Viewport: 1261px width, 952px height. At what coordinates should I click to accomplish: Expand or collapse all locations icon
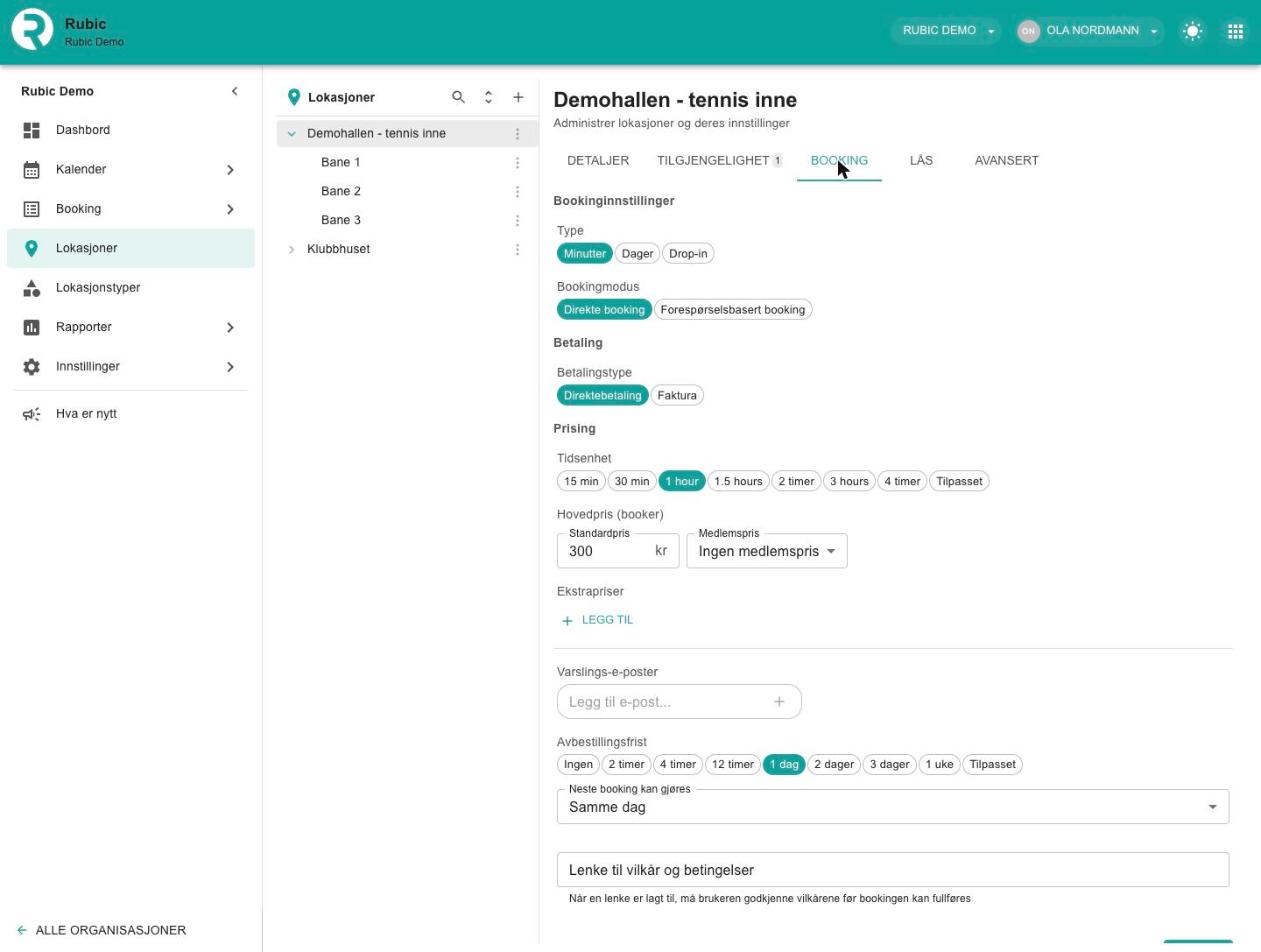pos(488,97)
